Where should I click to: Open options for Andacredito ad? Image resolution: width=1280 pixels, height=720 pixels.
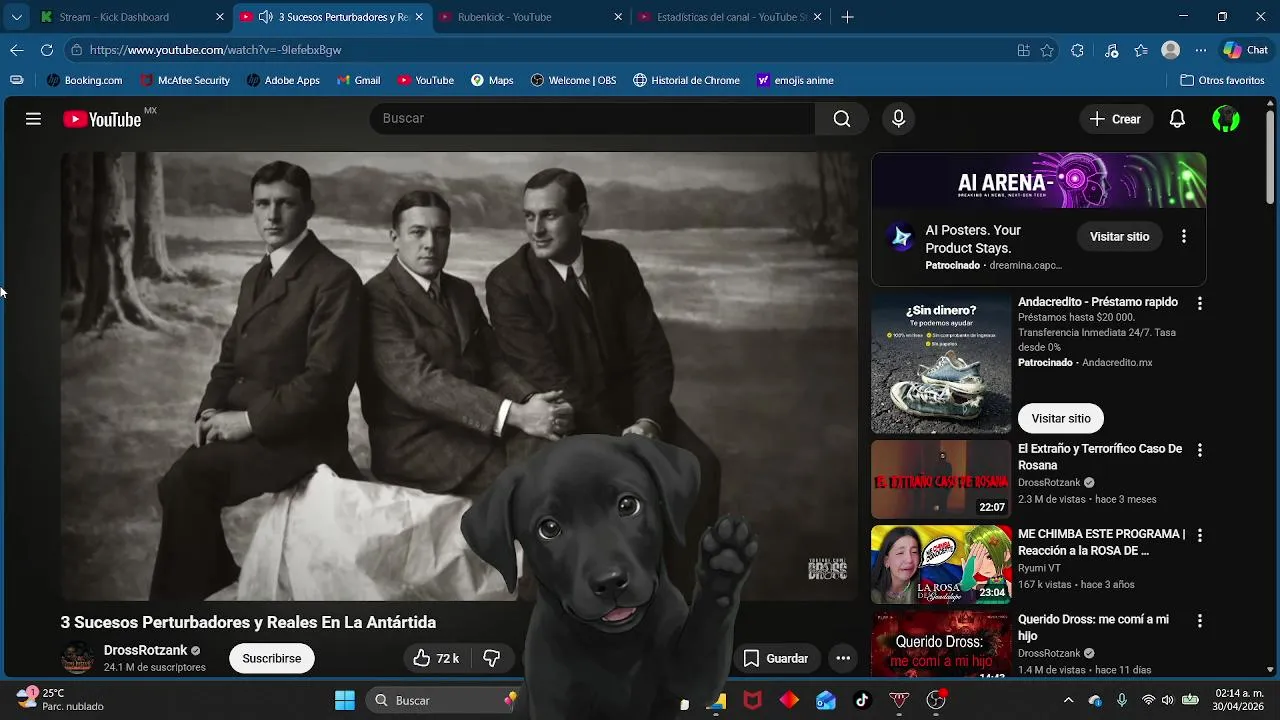click(x=1200, y=303)
